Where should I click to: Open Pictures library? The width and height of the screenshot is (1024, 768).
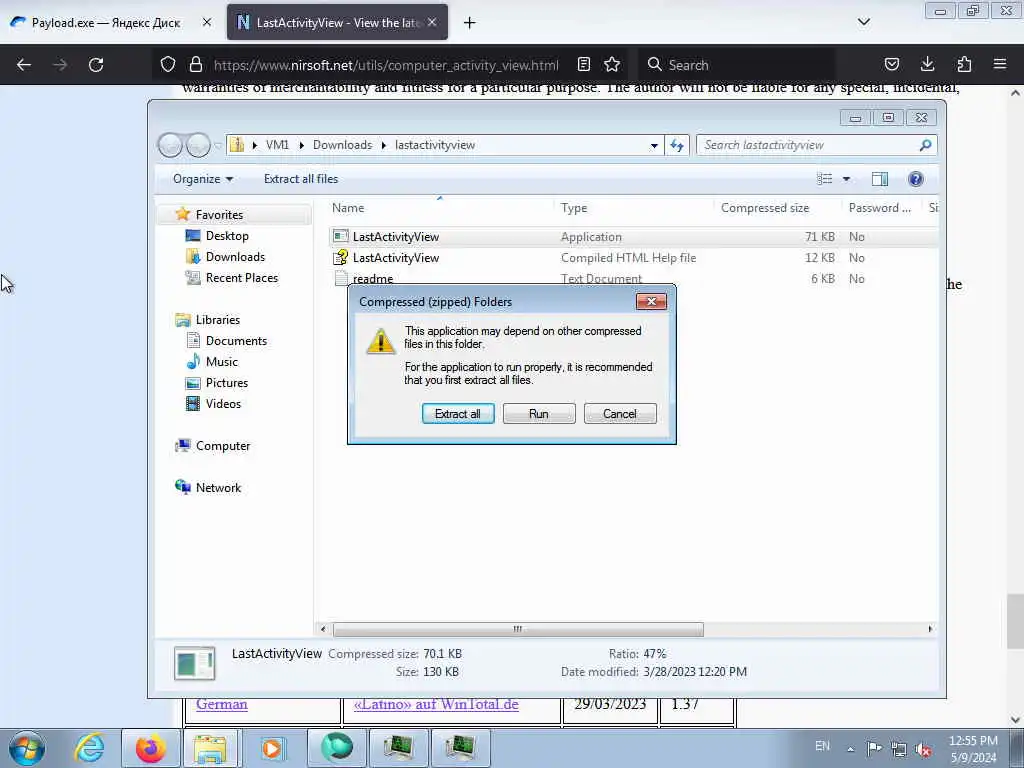[x=227, y=382]
